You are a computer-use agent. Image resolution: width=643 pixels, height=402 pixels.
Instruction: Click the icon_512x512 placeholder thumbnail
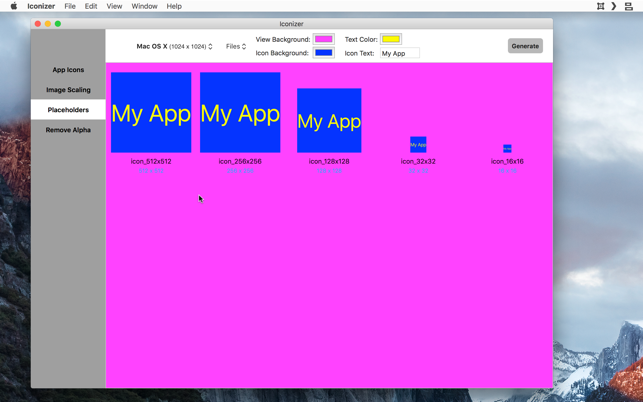pos(151,112)
